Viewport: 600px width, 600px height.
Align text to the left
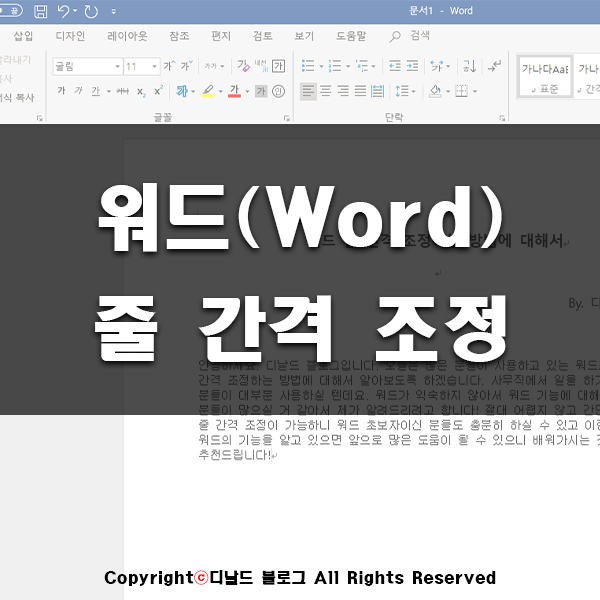(308, 91)
